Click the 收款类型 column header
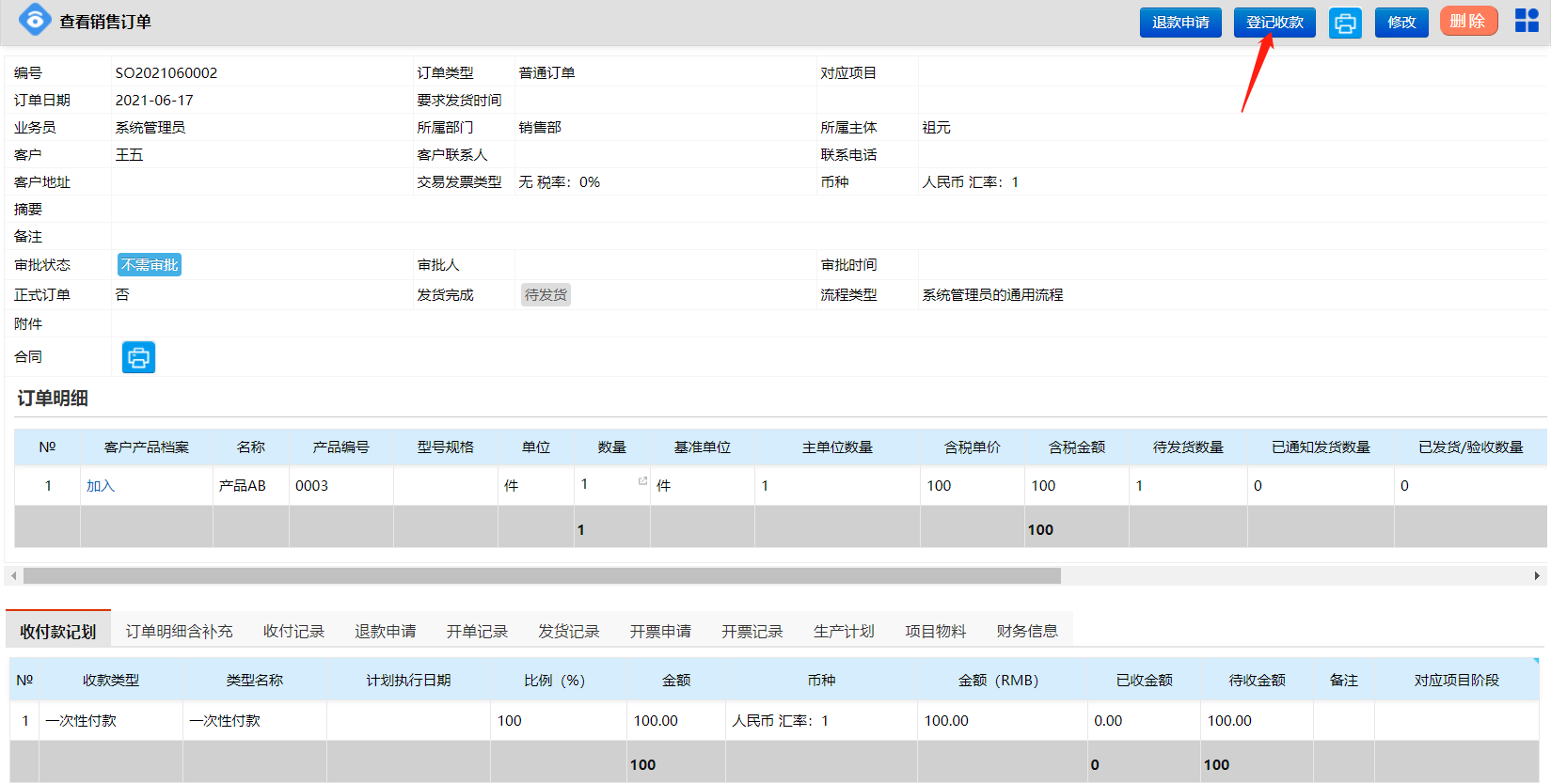1551x784 pixels. [x=111, y=681]
